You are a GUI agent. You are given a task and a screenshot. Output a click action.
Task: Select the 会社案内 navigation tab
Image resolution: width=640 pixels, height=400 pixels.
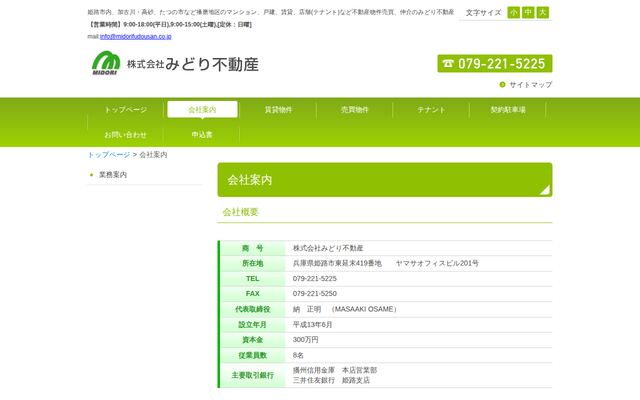pyautogui.click(x=202, y=109)
